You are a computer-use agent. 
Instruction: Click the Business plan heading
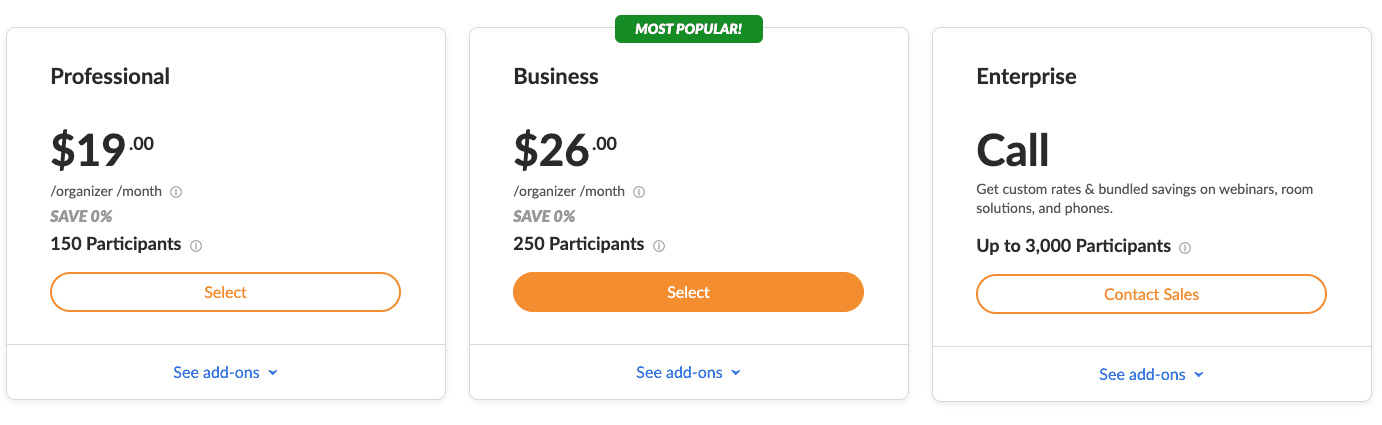tap(556, 76)
